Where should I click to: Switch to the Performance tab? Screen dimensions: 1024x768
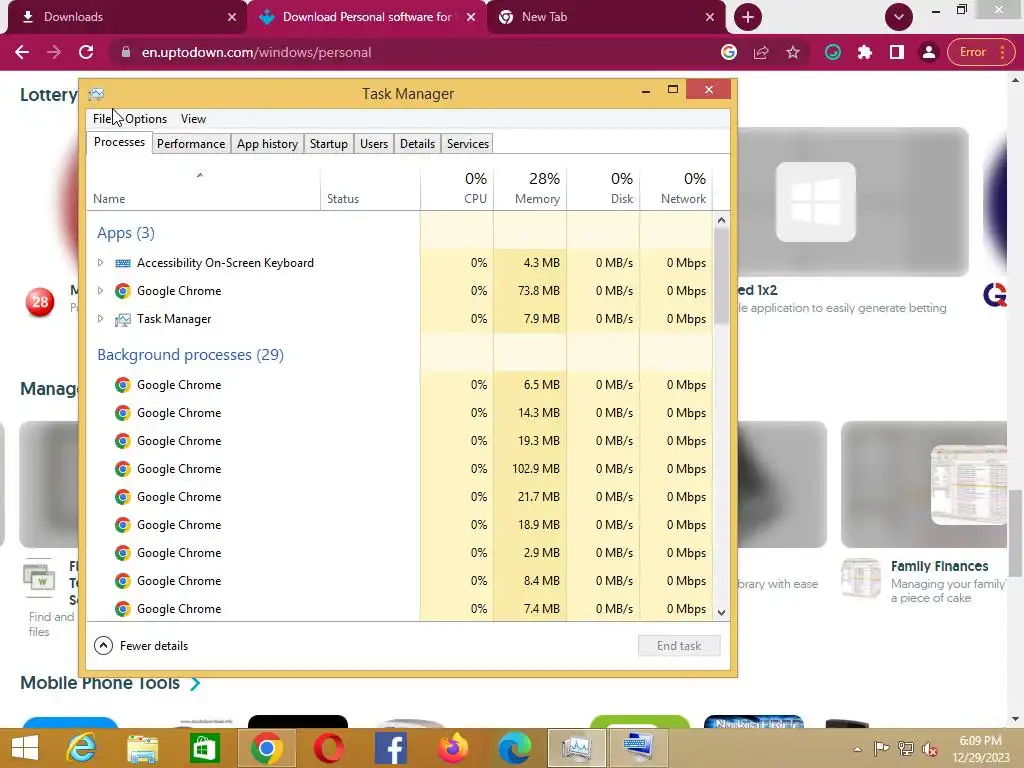(x=191, y=144)
